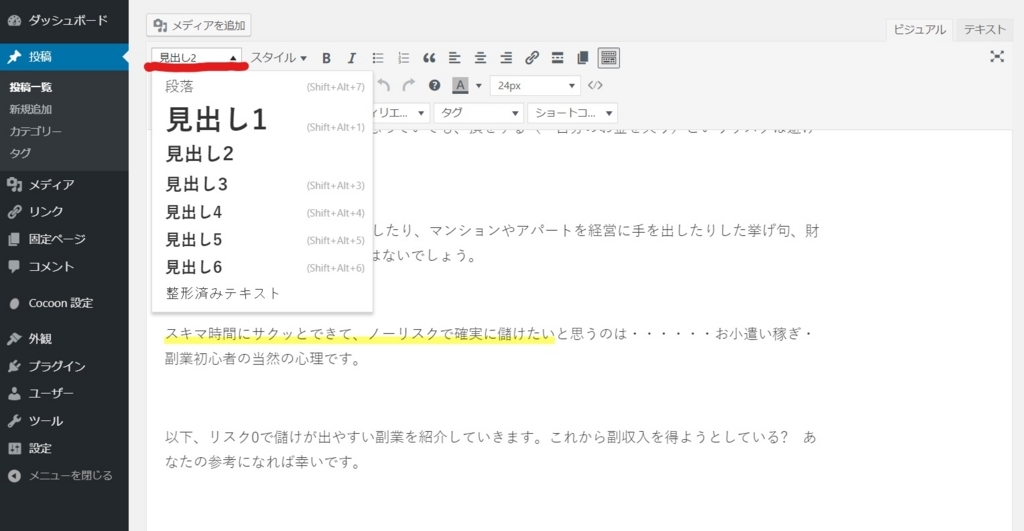Open the ショートコード dropdown
1024x531 pixels.
pyautogui.click(x=572, y=113)
